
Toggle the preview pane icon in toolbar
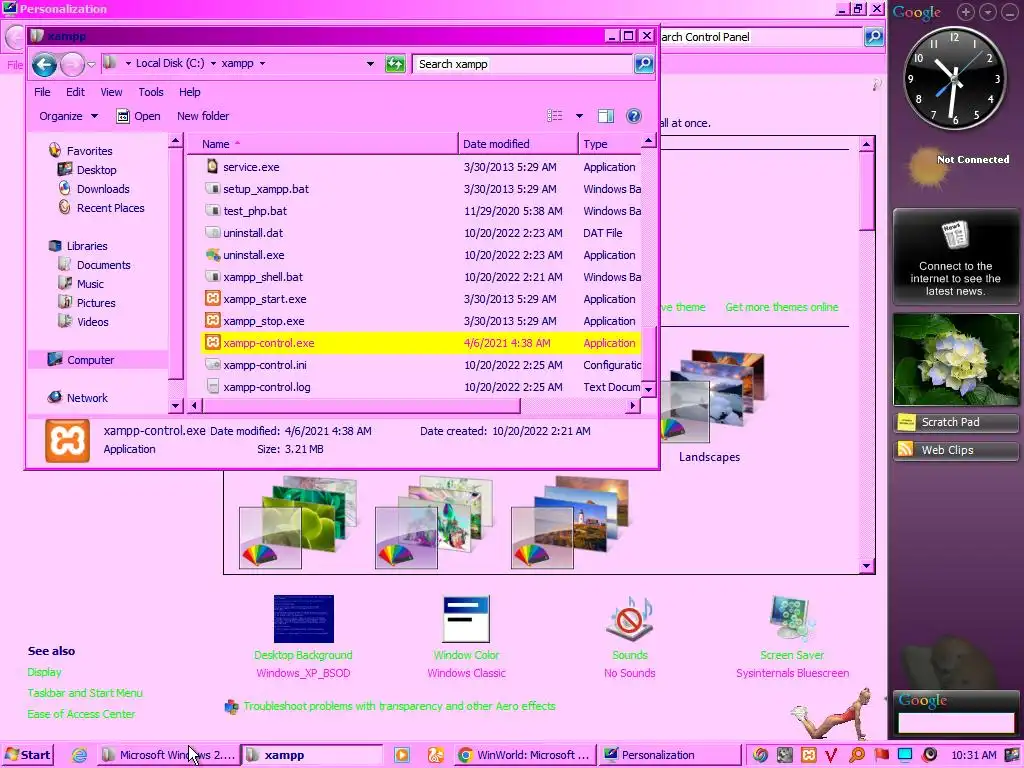click(605, 116)
